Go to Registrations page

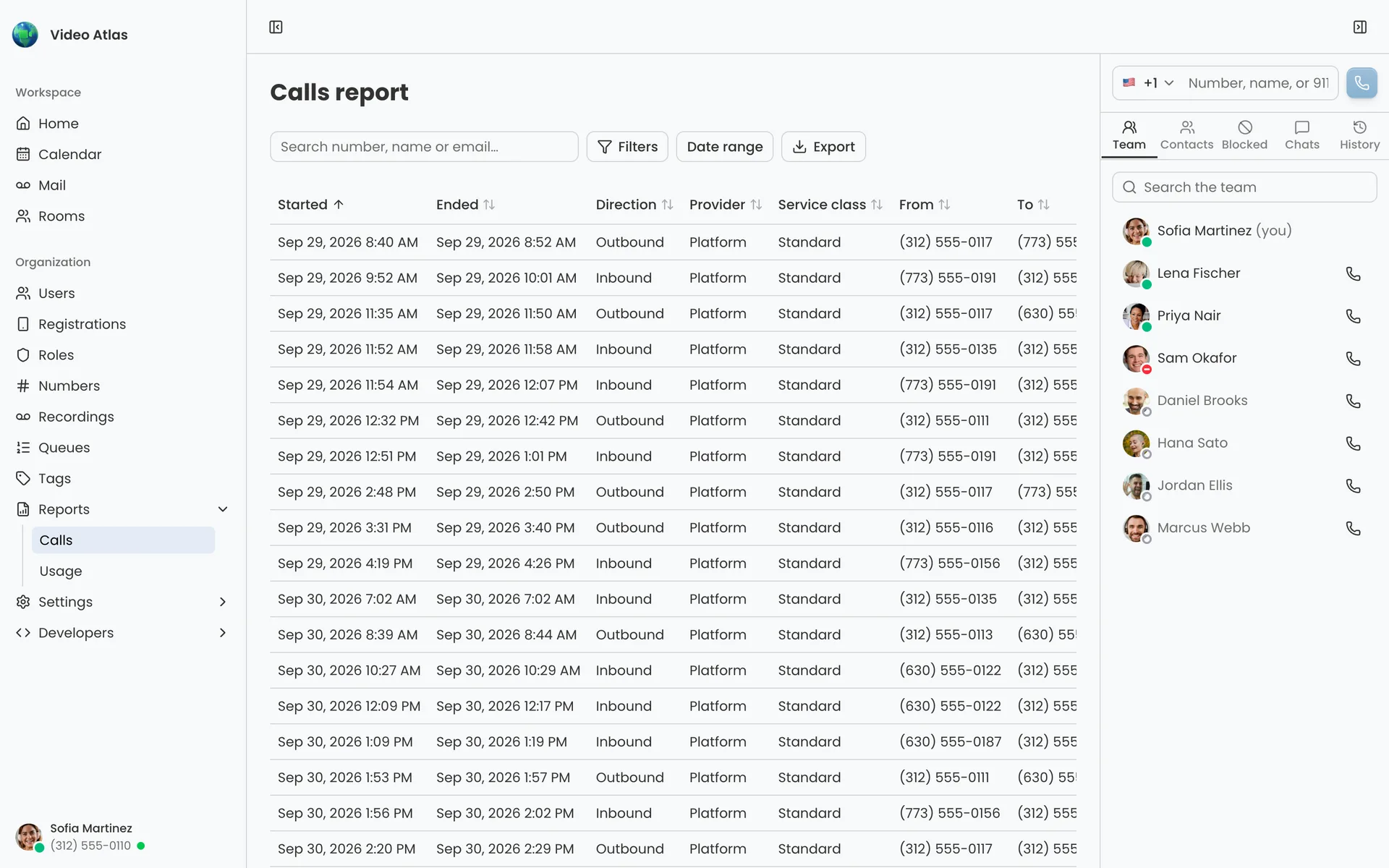(122, 325)
